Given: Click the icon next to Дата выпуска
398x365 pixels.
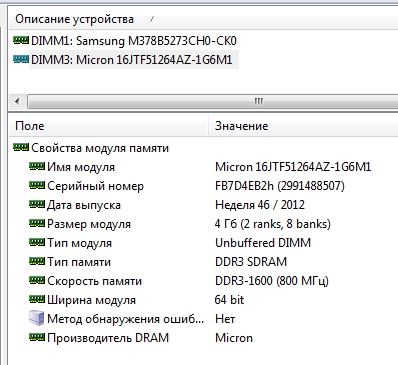Looking at the screenshot, I should click(x=37, y=204).
